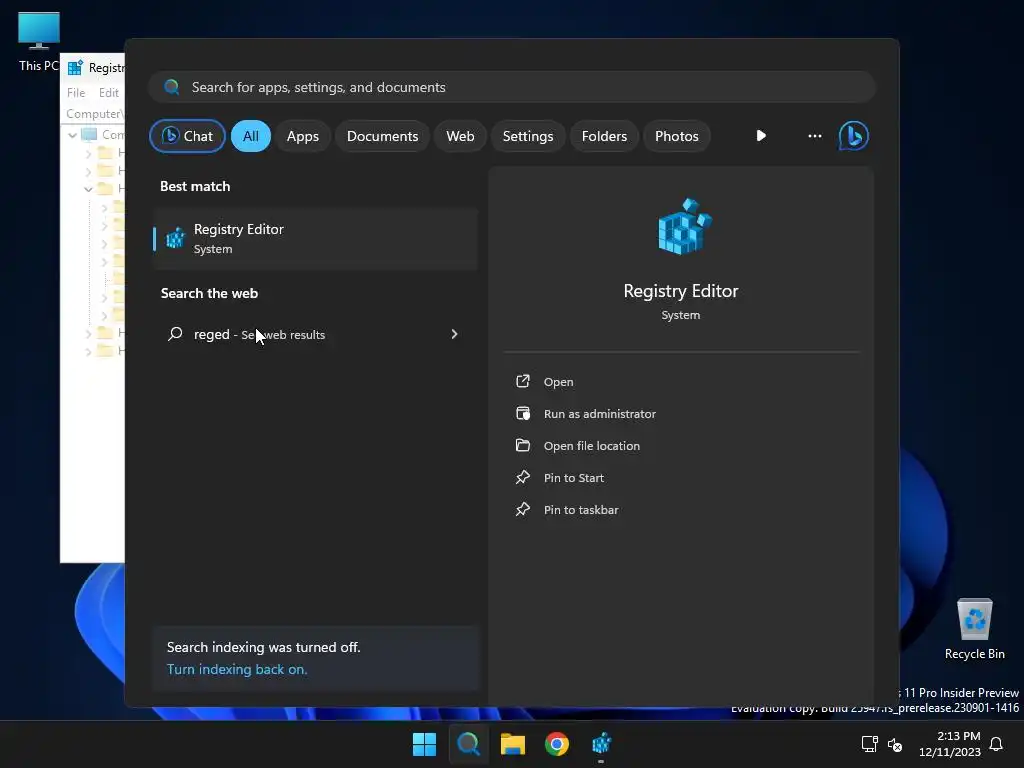Click the large Registry Editor preview icon

[x=683, y=226]
